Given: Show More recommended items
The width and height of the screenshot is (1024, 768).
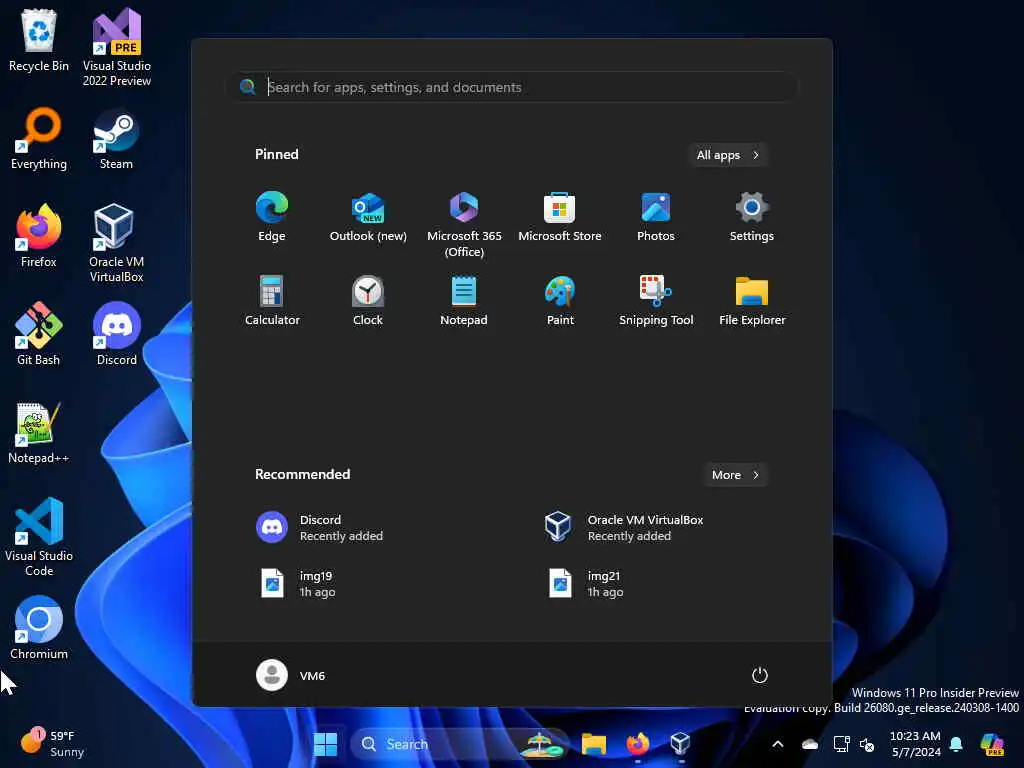Looking at the screenshot, I should point(735,475).
